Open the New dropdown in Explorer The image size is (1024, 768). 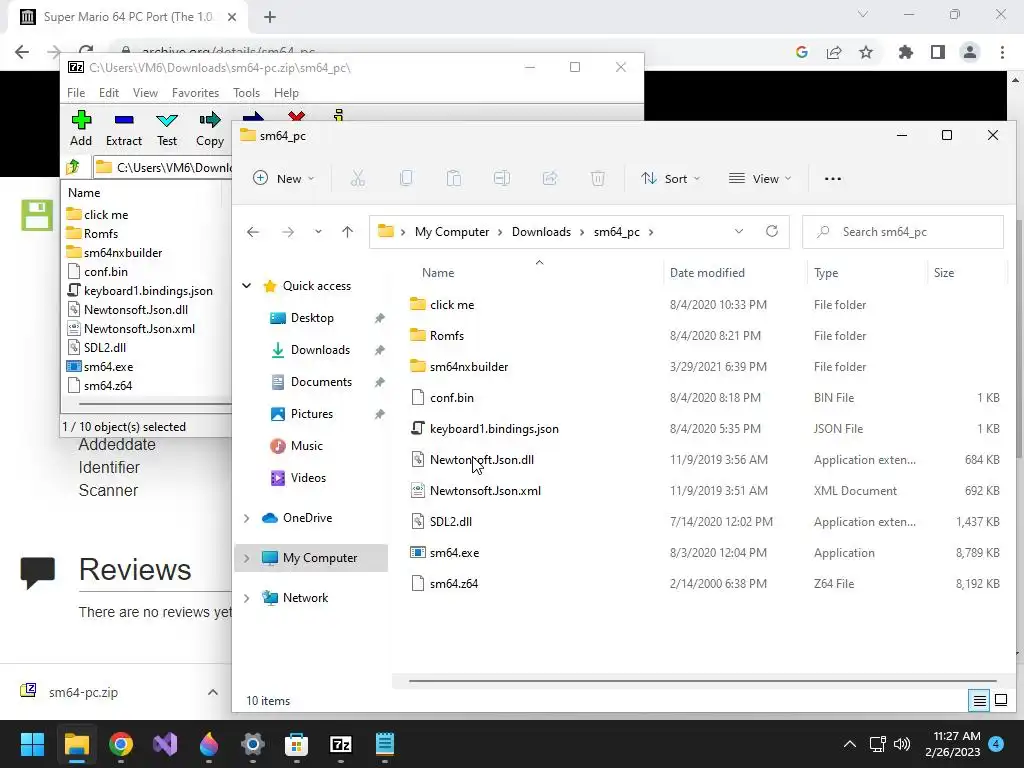pyautogui.click(x=283, y=178)
